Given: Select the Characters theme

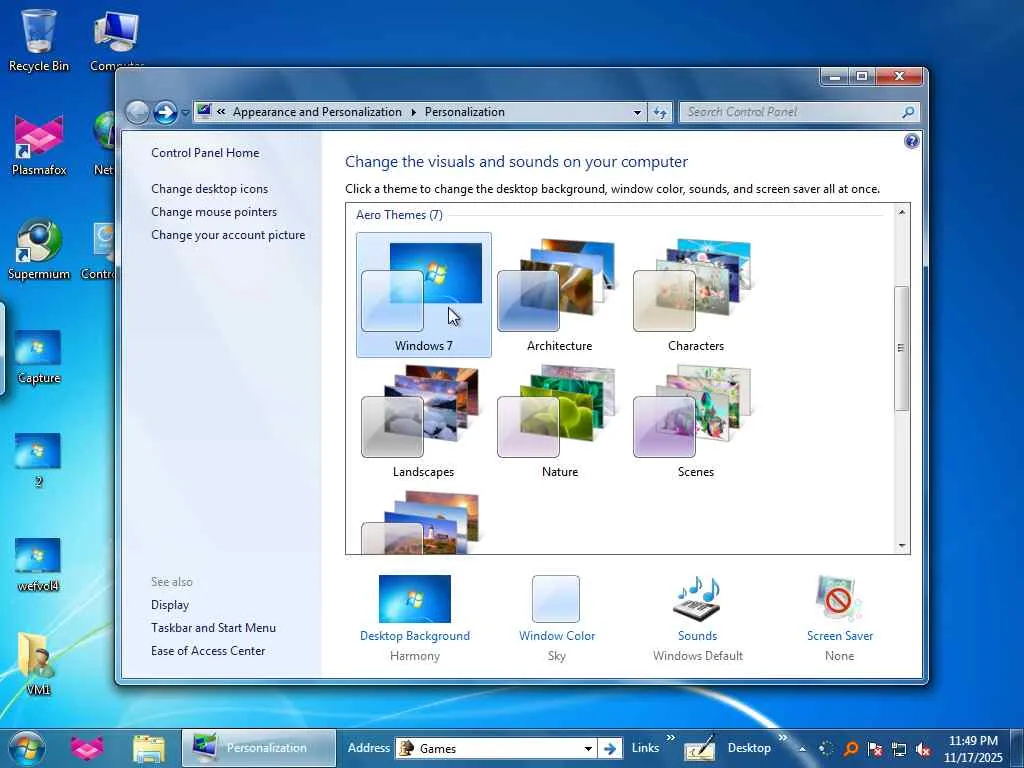Looking at the screenshot, I should point(696,295).
